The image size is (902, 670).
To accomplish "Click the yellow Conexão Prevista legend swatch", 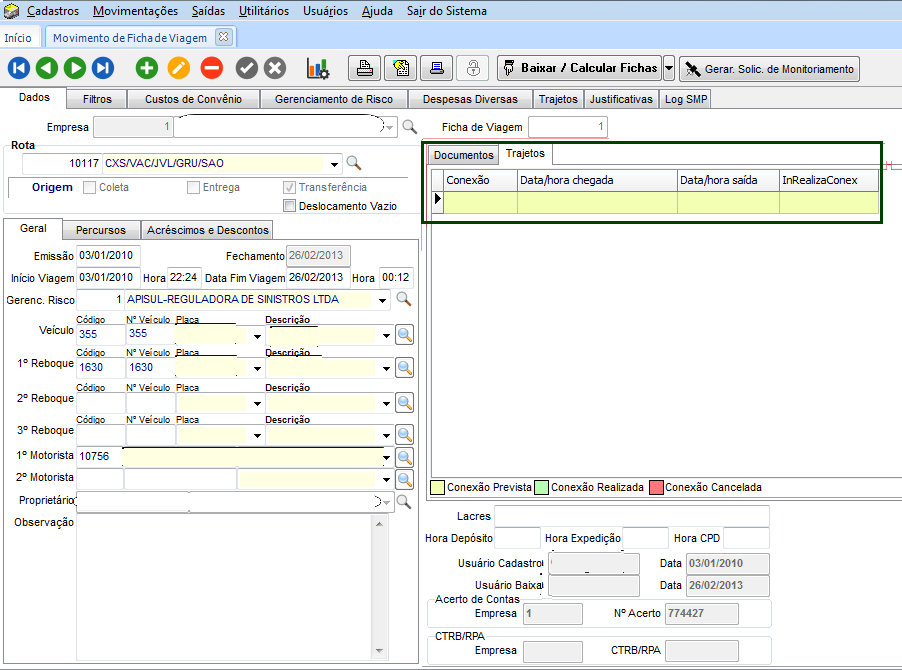I will (x=437, y=488).
